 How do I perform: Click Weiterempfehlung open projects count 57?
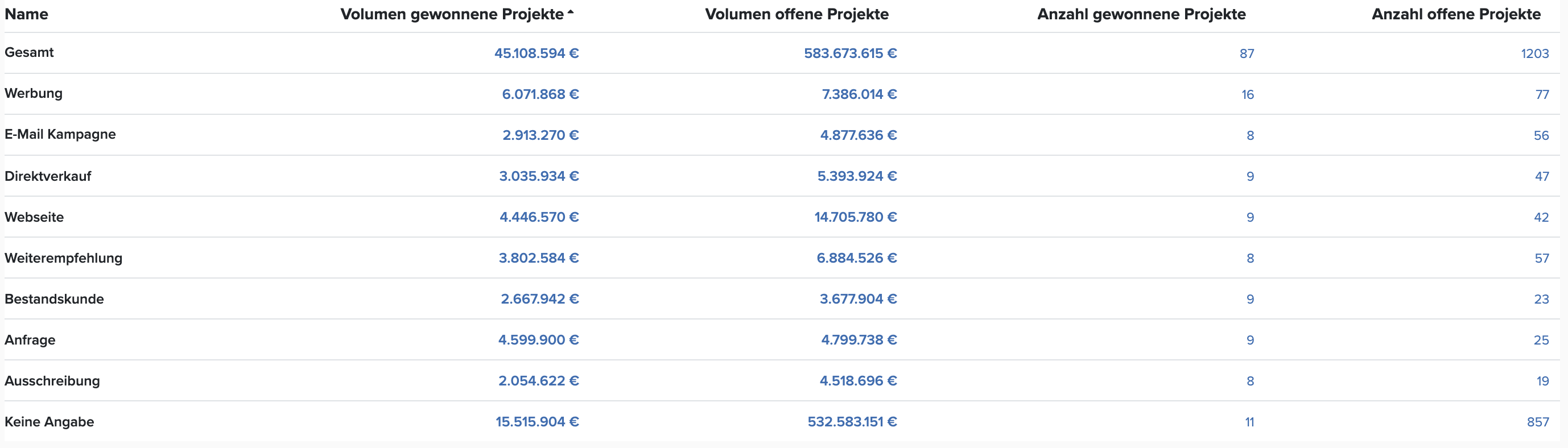[1541, 258]
